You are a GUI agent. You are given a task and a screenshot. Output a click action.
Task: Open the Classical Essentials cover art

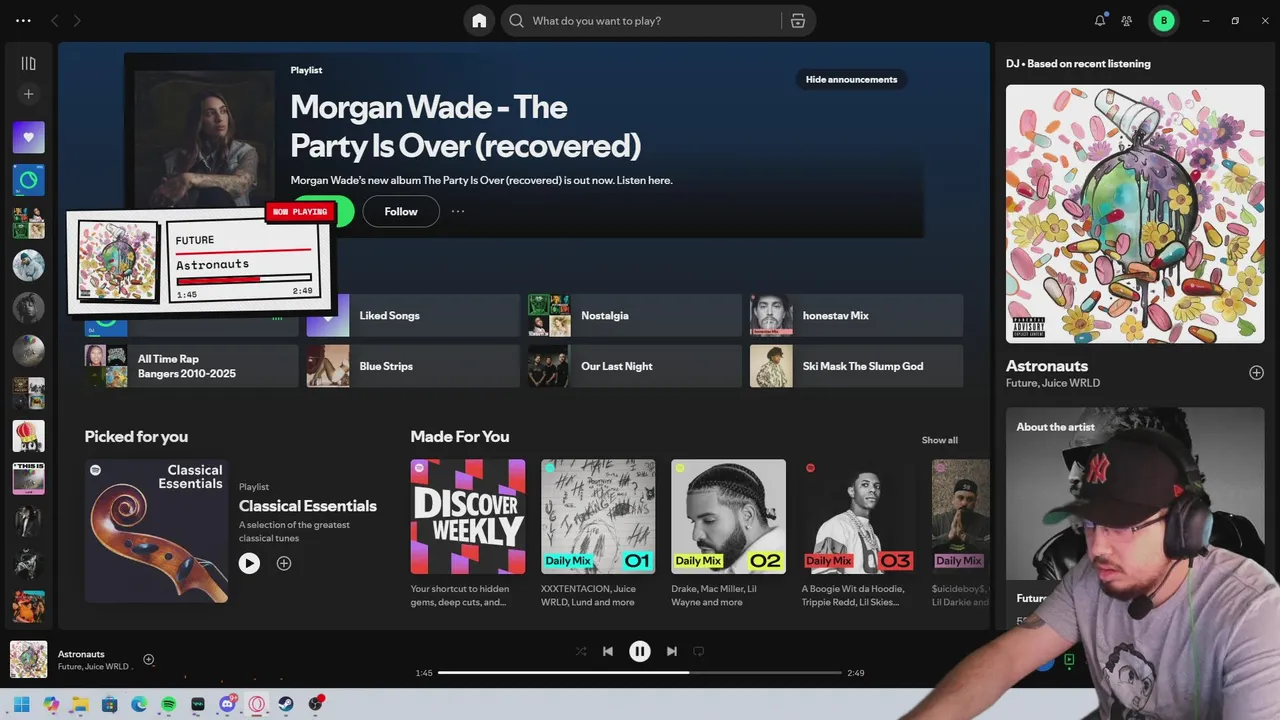[156, 531]
